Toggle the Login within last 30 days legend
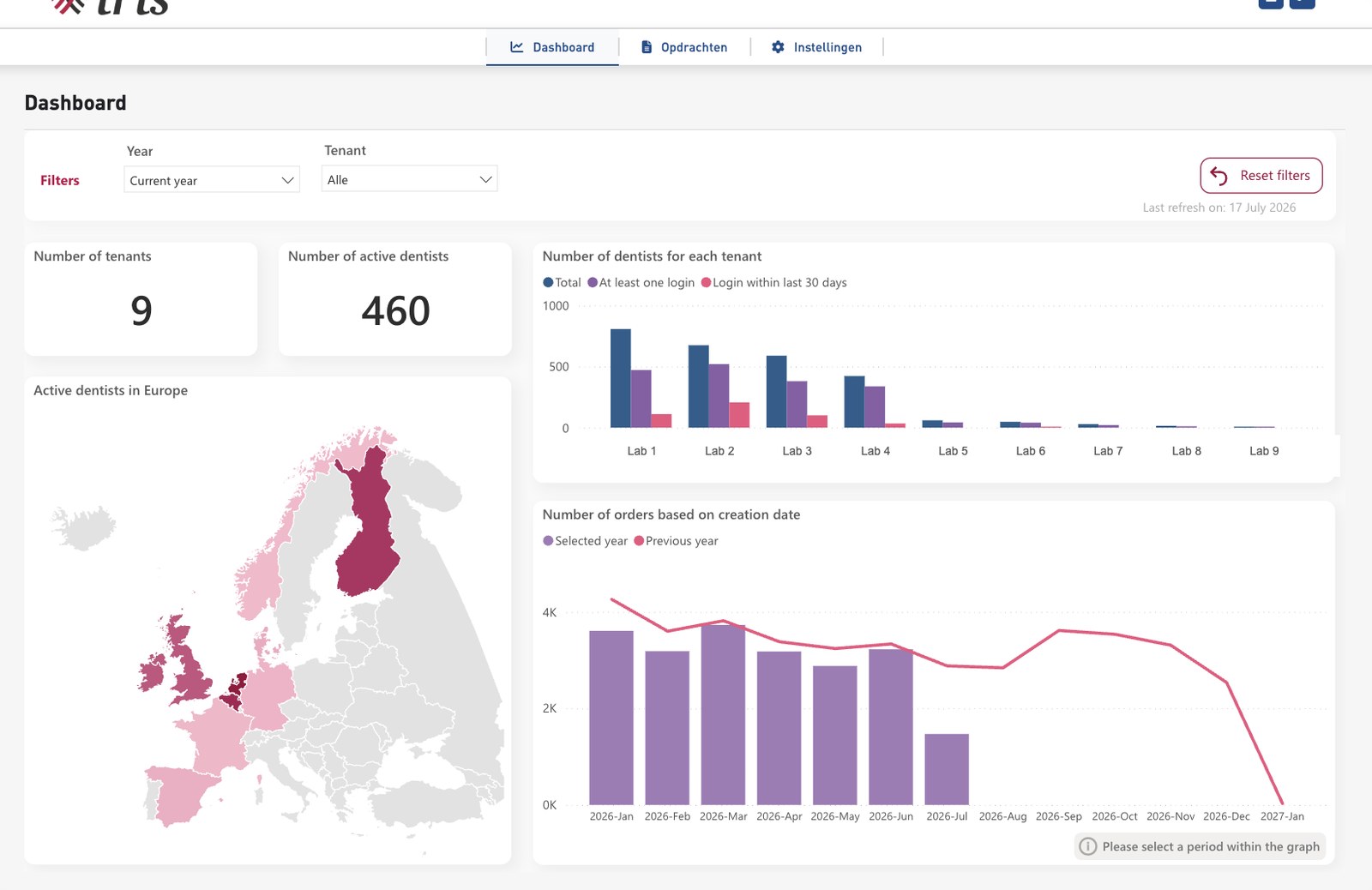1372x890 pixels. click(x=773, y=282)
